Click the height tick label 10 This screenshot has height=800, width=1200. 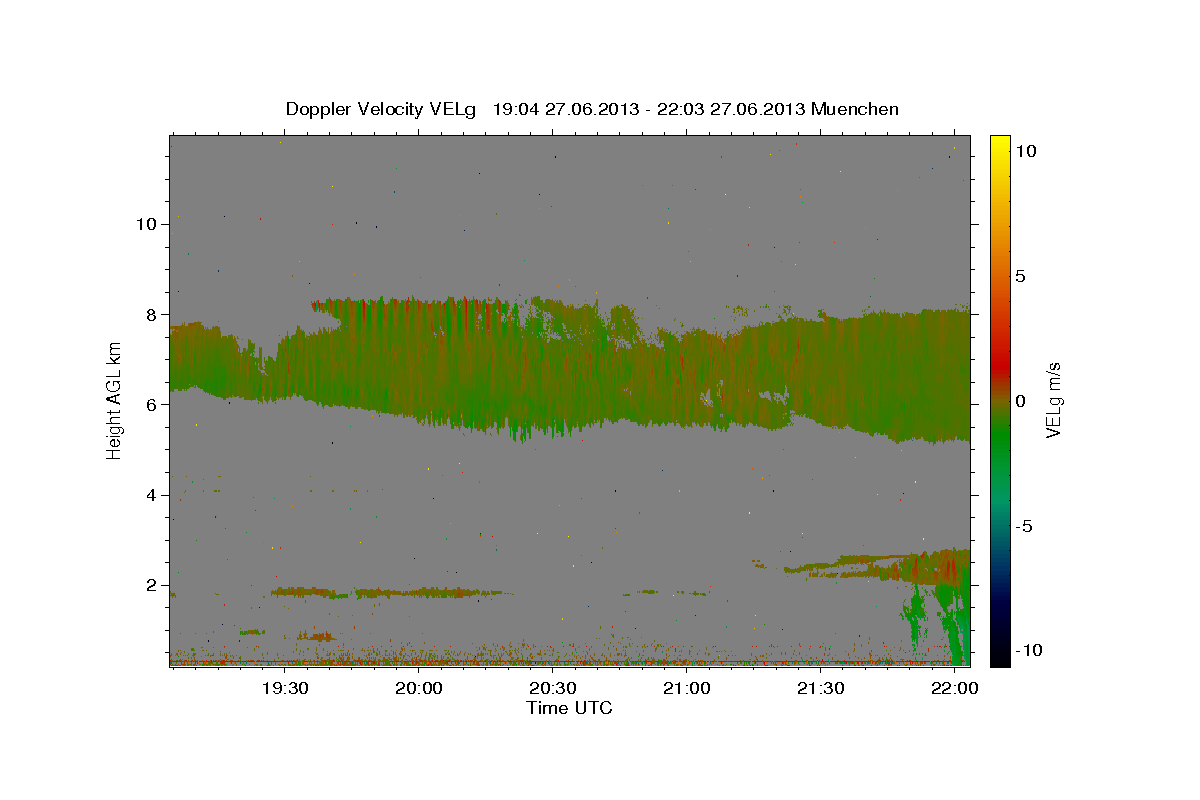(146, 224)
